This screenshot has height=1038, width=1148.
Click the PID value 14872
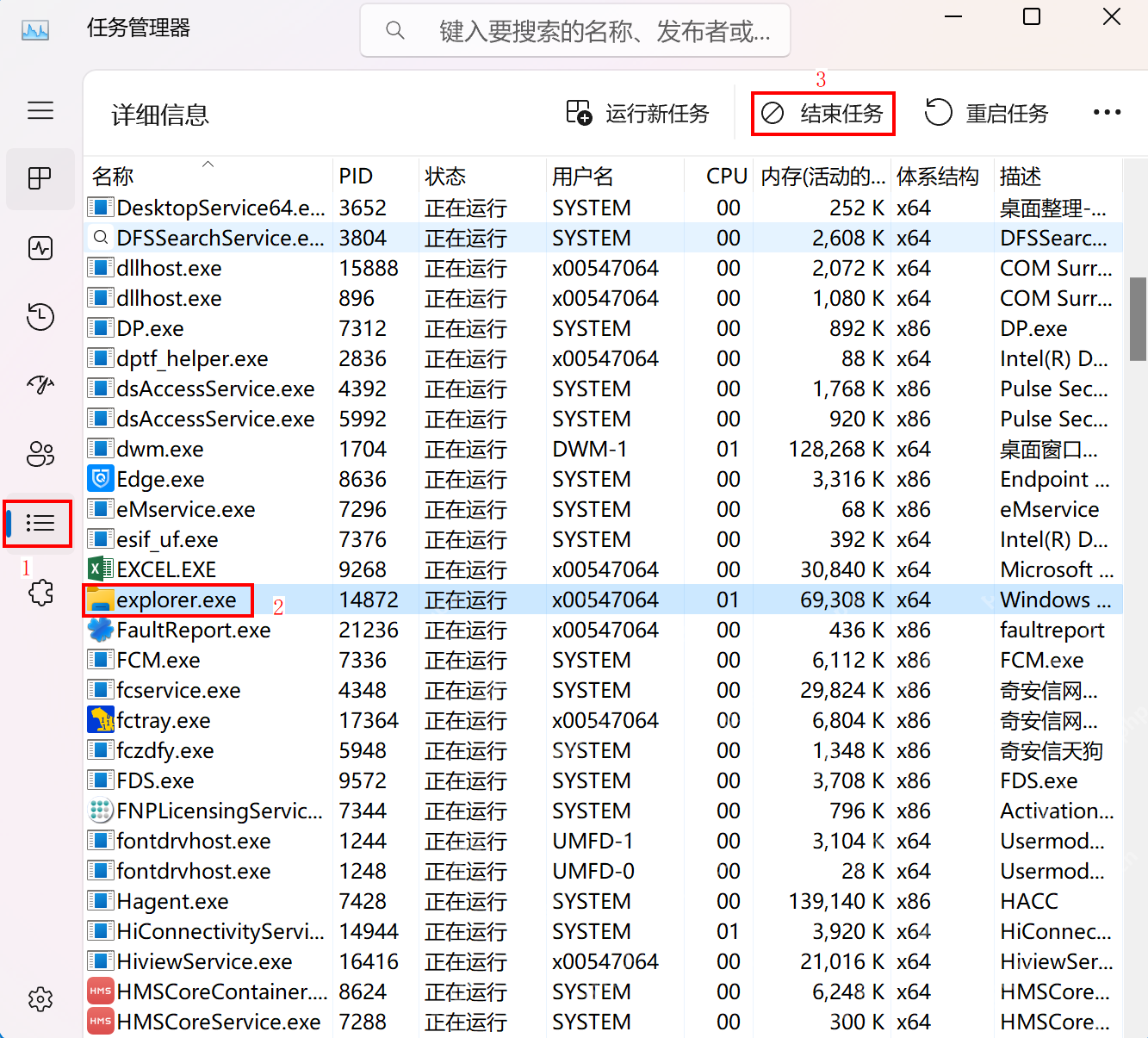tap(369, 600)
